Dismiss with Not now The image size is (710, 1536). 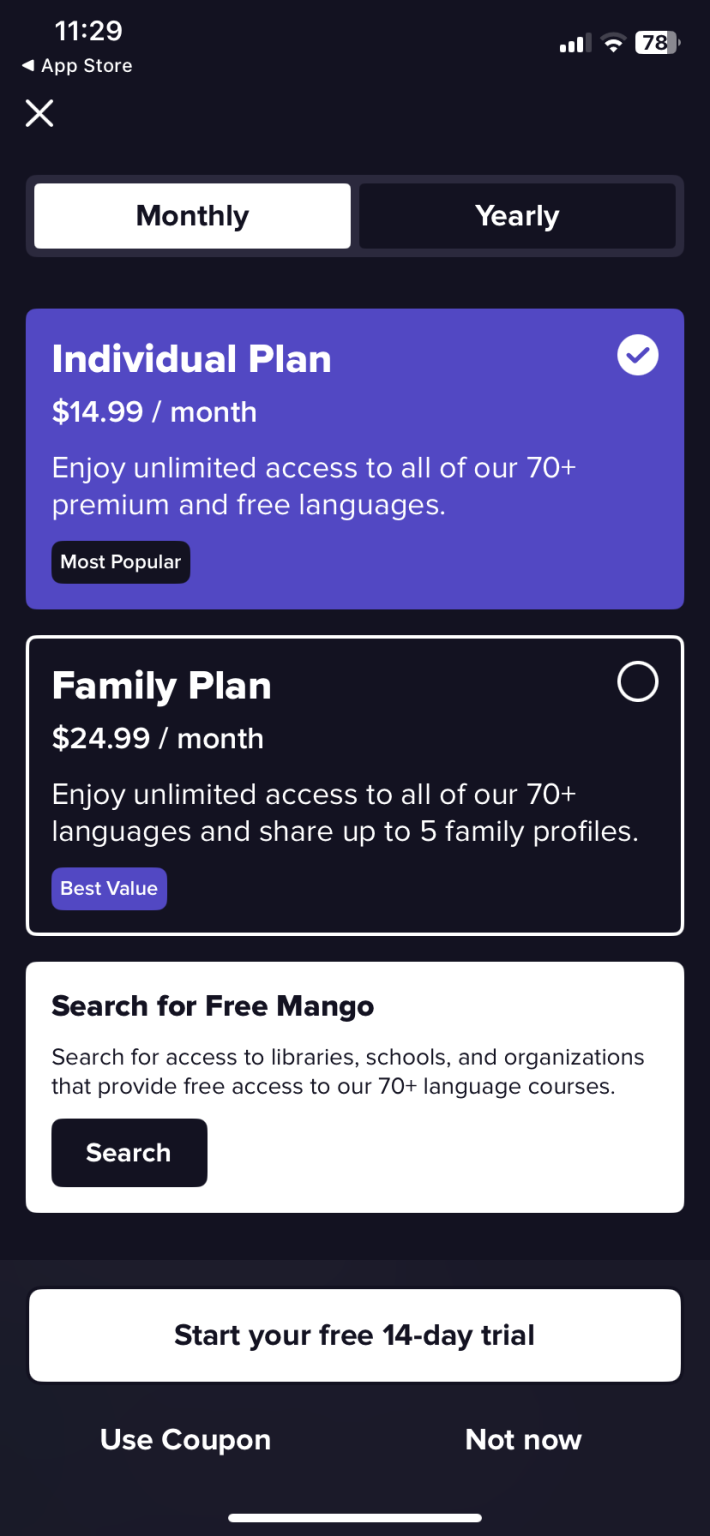pyautogui.click(x=523, y=1440)
